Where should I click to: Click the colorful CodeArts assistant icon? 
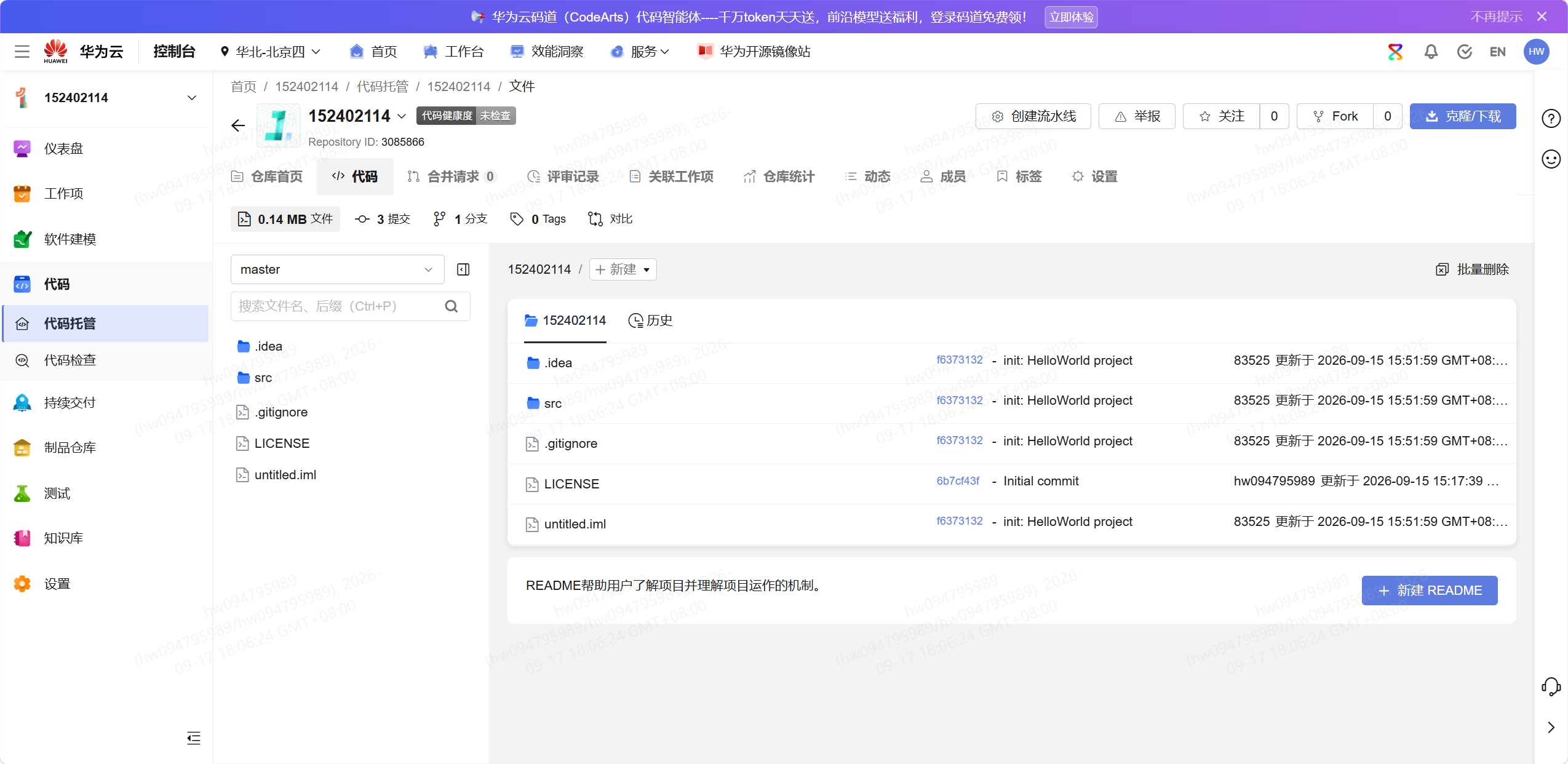click(x=1395, y=52)
